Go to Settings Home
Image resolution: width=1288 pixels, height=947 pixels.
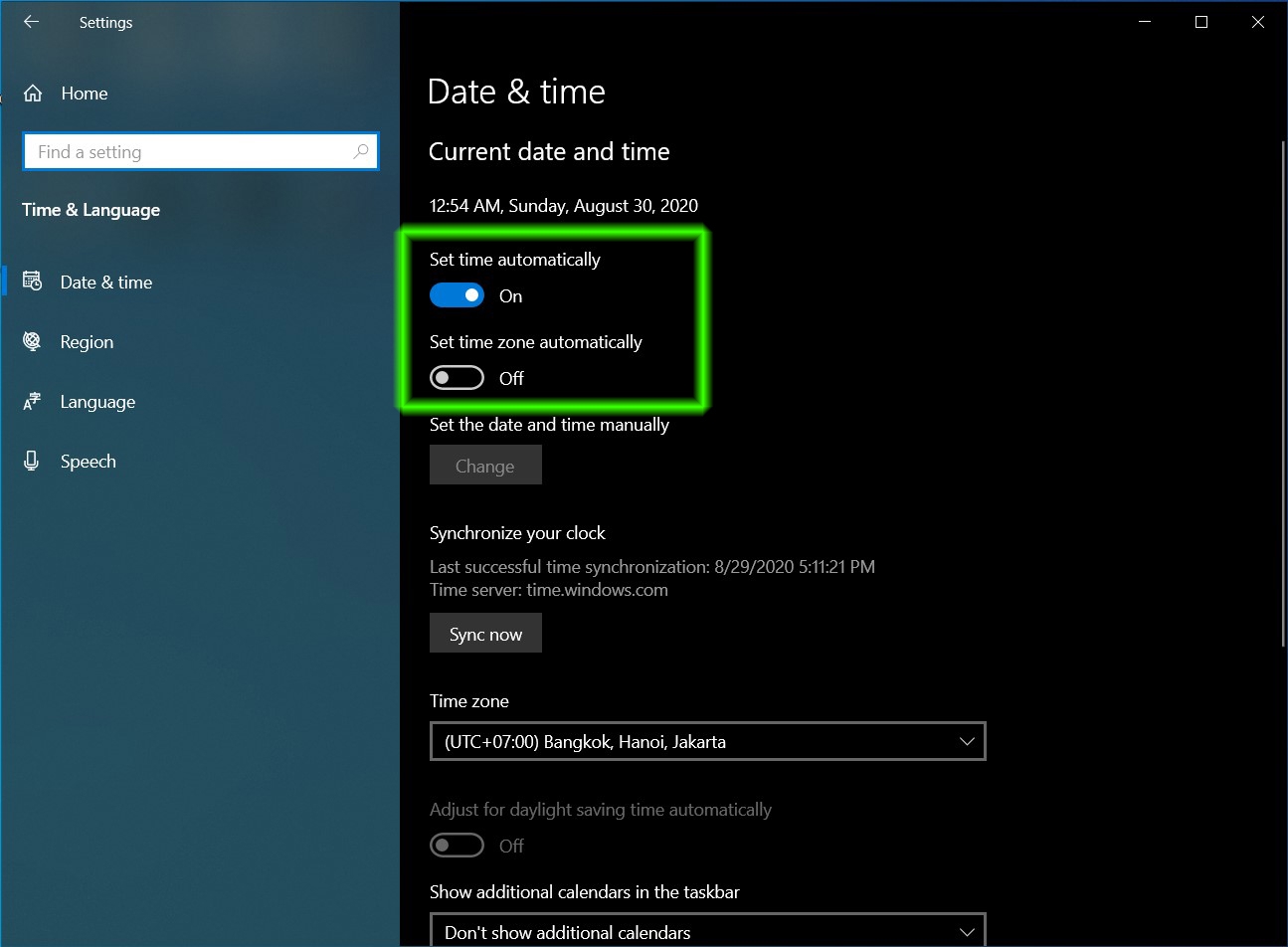pyautogui.click(x=200, y=94)
